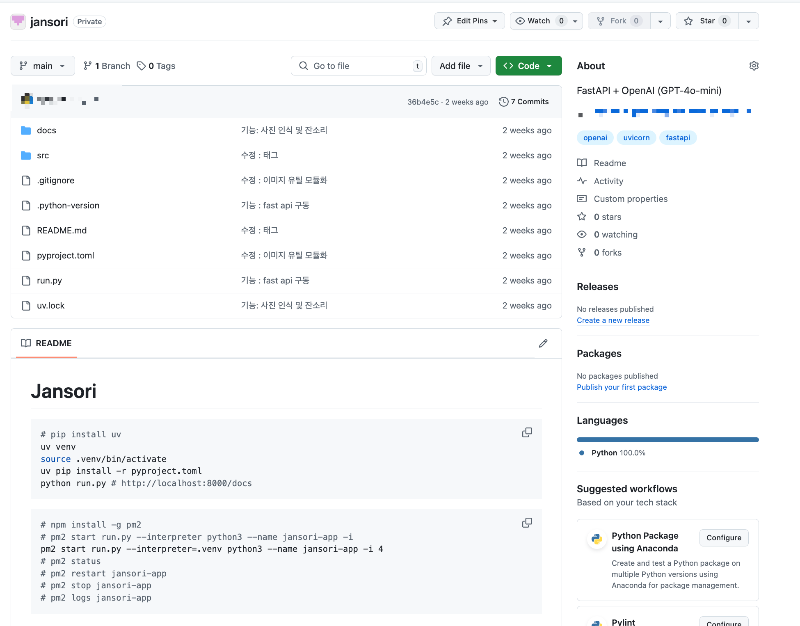Click the jansori repository avatar icon

click(18, 21)
